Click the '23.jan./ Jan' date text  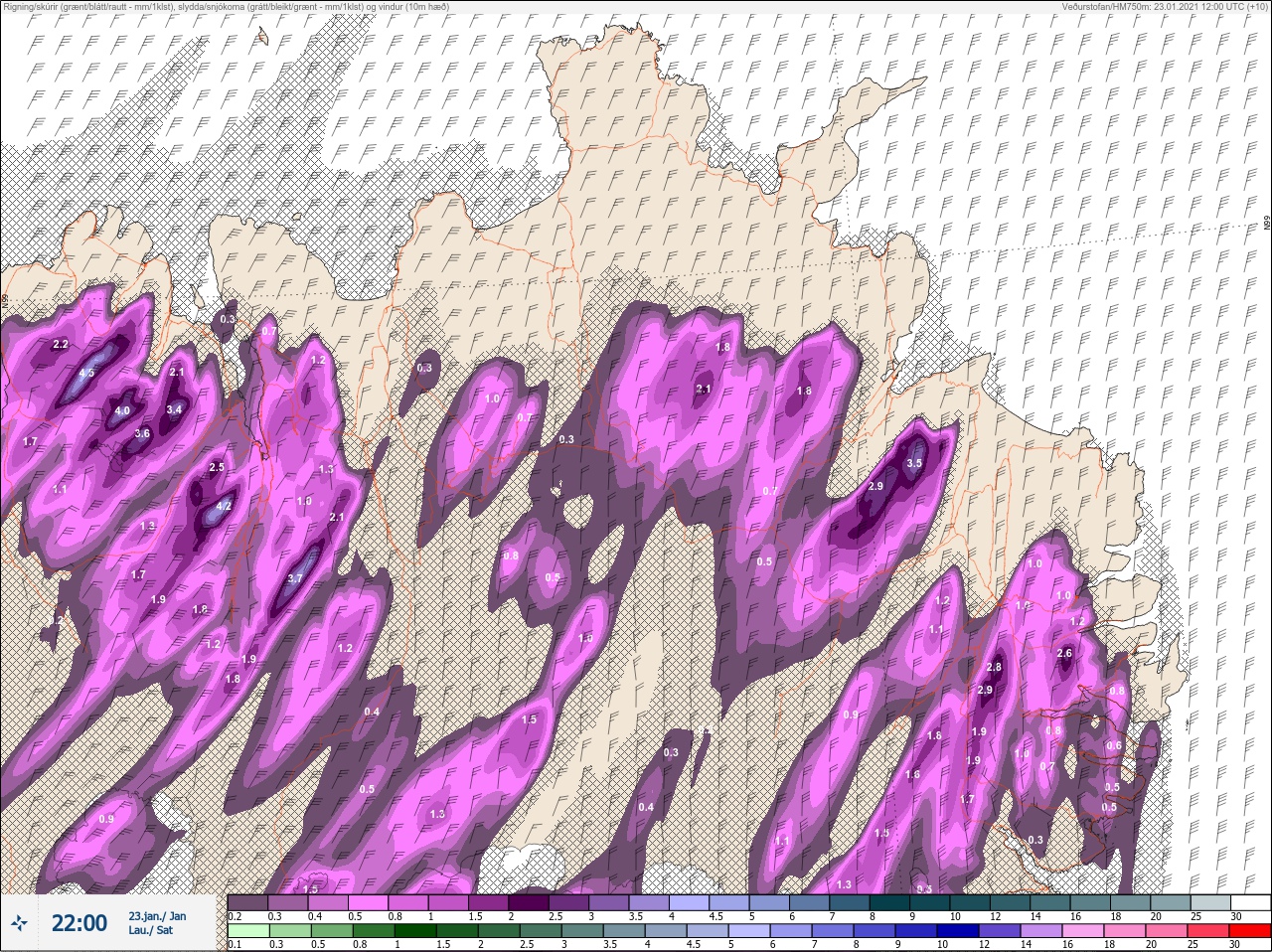pyautogui.click(x=156, y=915)
